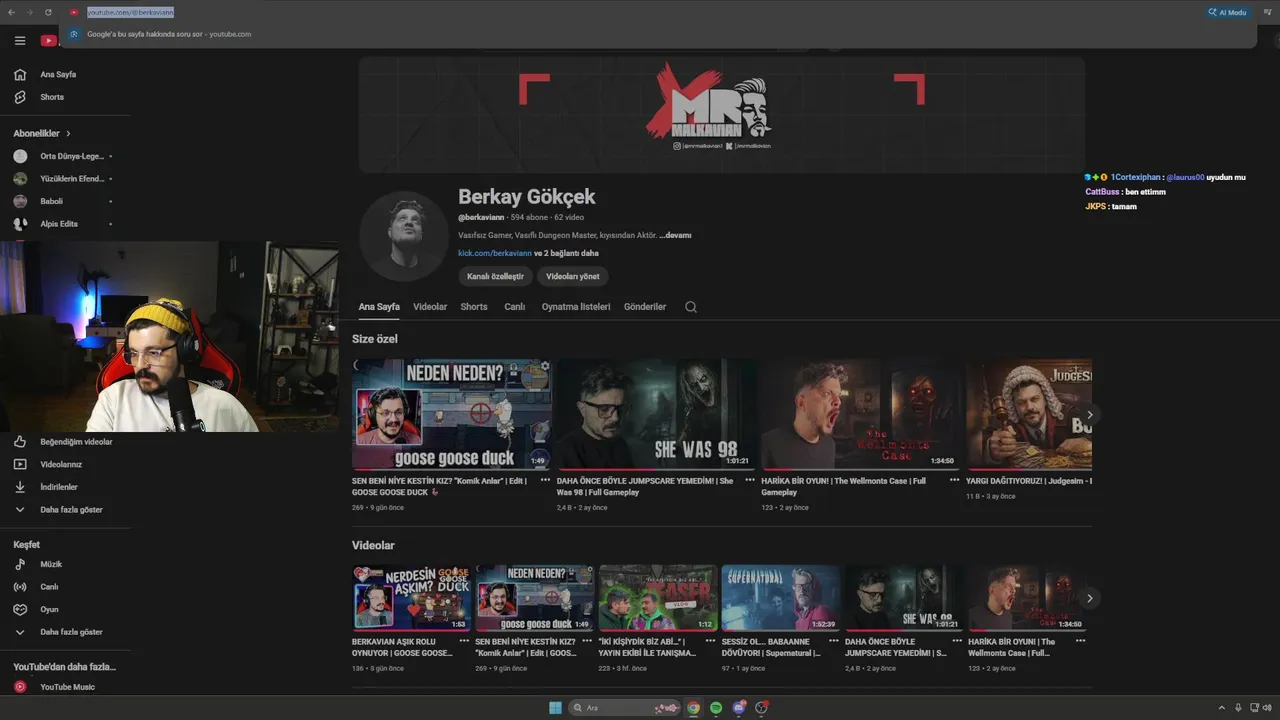Click the microphone tray icon

[1238, 708]
